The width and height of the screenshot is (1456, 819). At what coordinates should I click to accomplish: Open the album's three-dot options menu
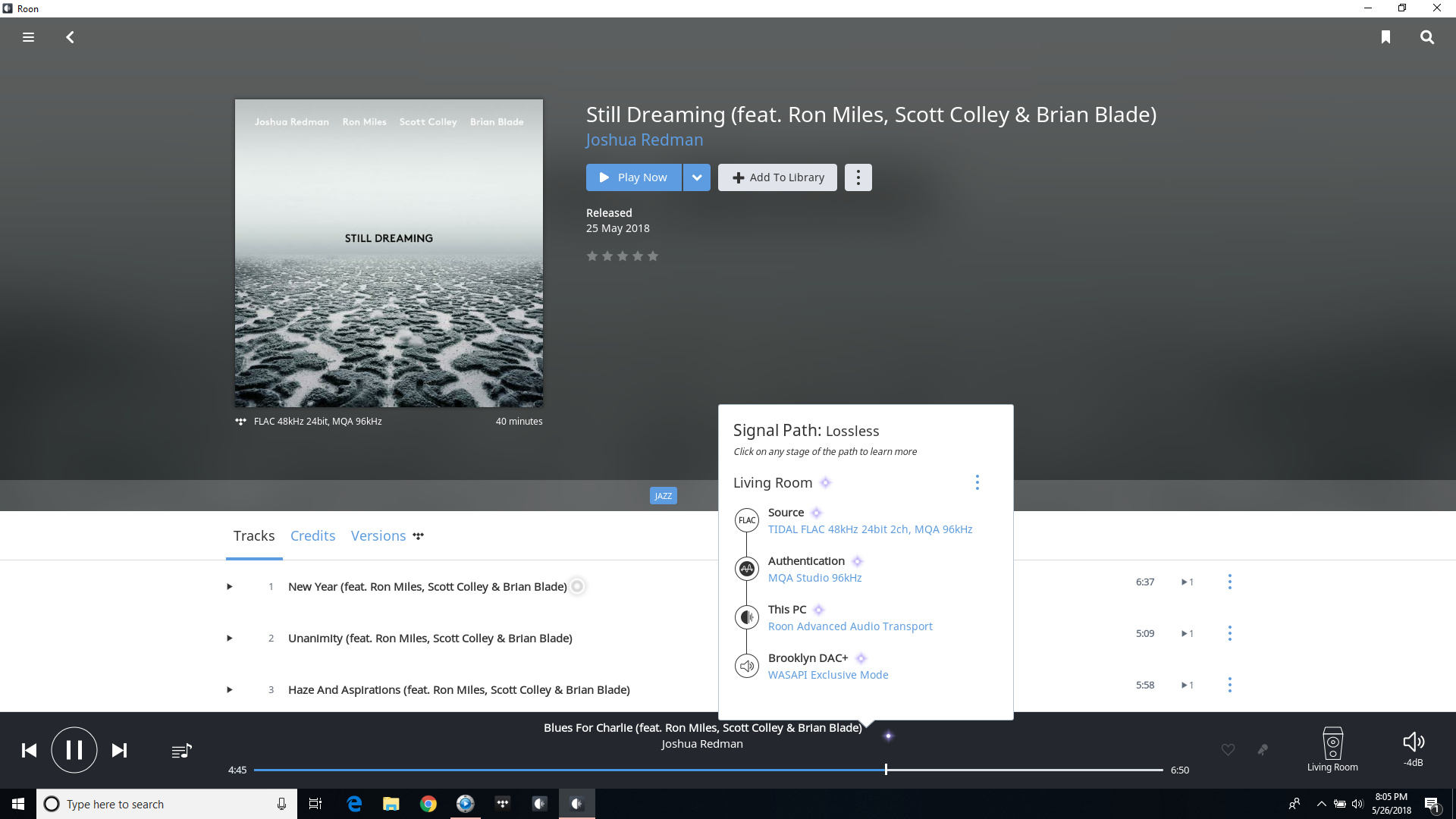pyautogui.click(x=858, y=177)
